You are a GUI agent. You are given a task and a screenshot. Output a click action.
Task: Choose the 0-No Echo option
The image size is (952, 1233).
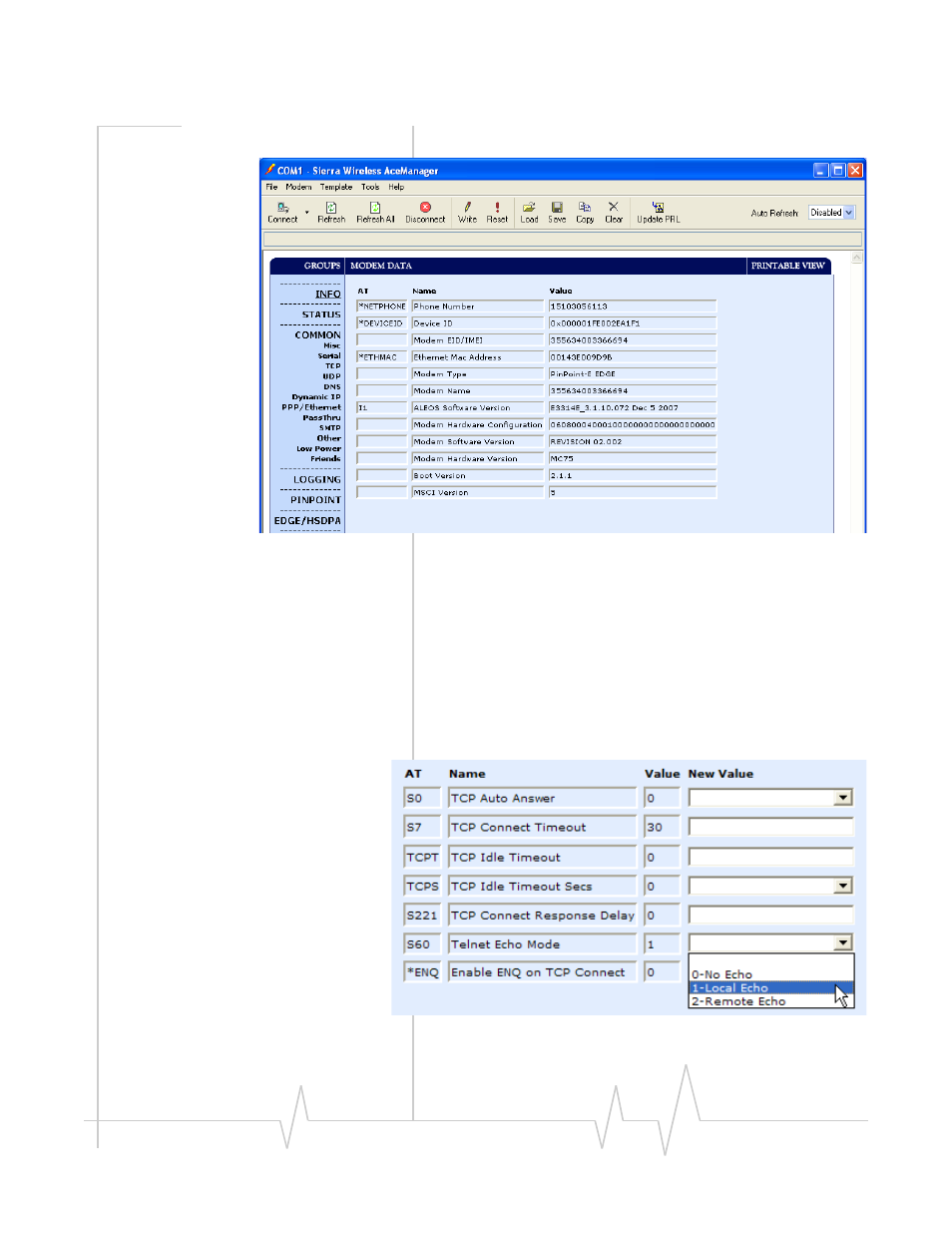pos(770,975)
